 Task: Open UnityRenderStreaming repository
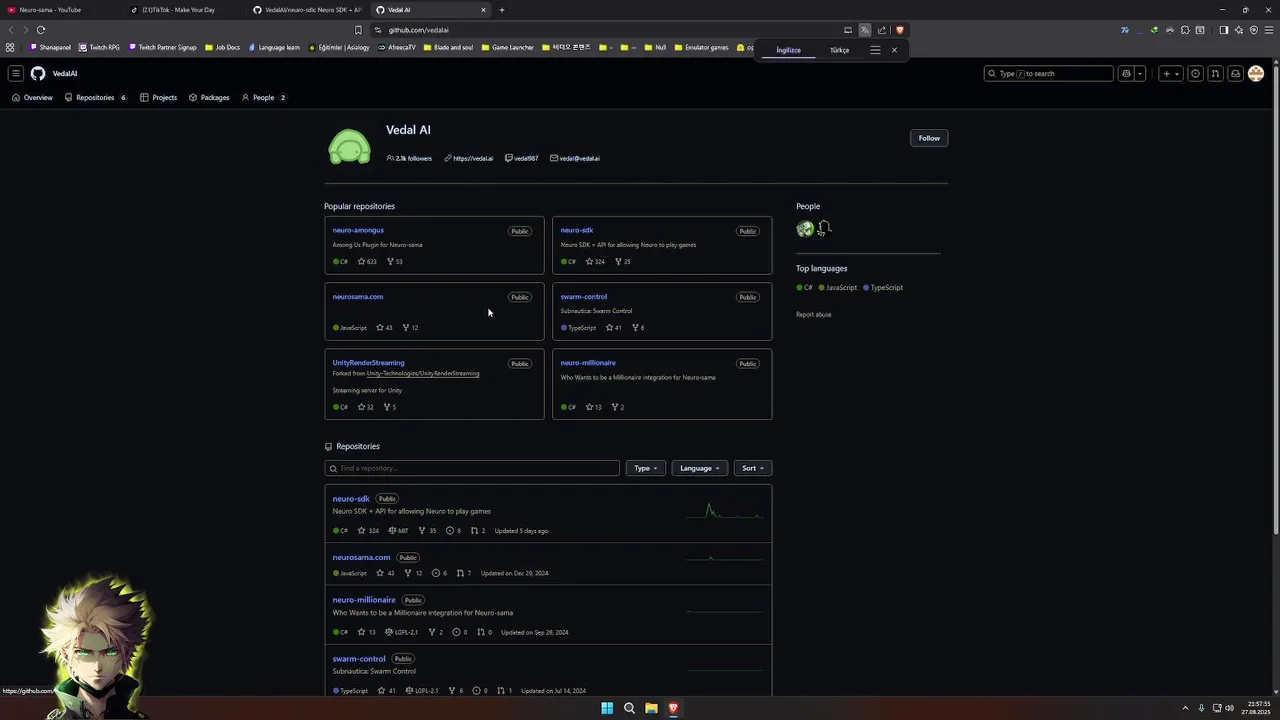click(368, 362)
